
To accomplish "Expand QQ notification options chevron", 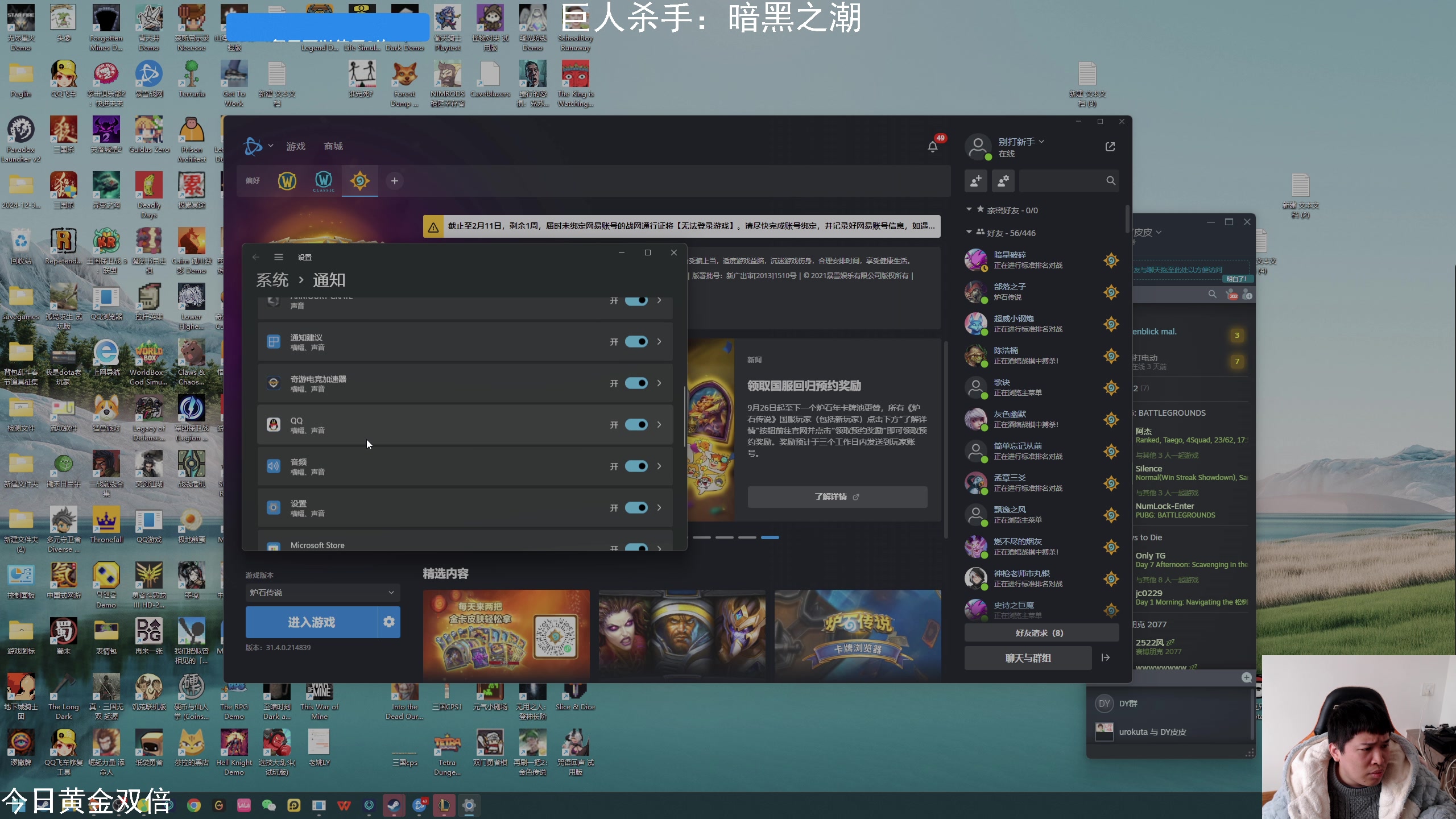I will point(660,425).
